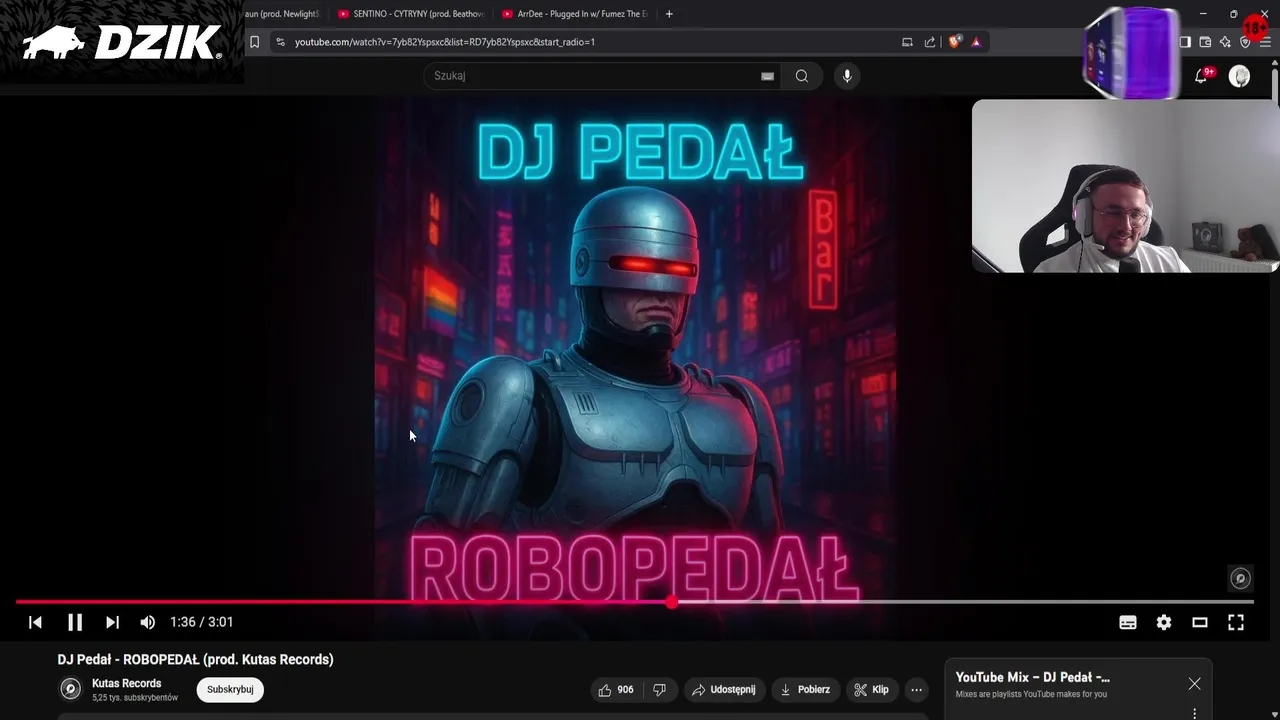
Task: Switch to ArrDee - Plugged In tab
Action: (574, 14)
